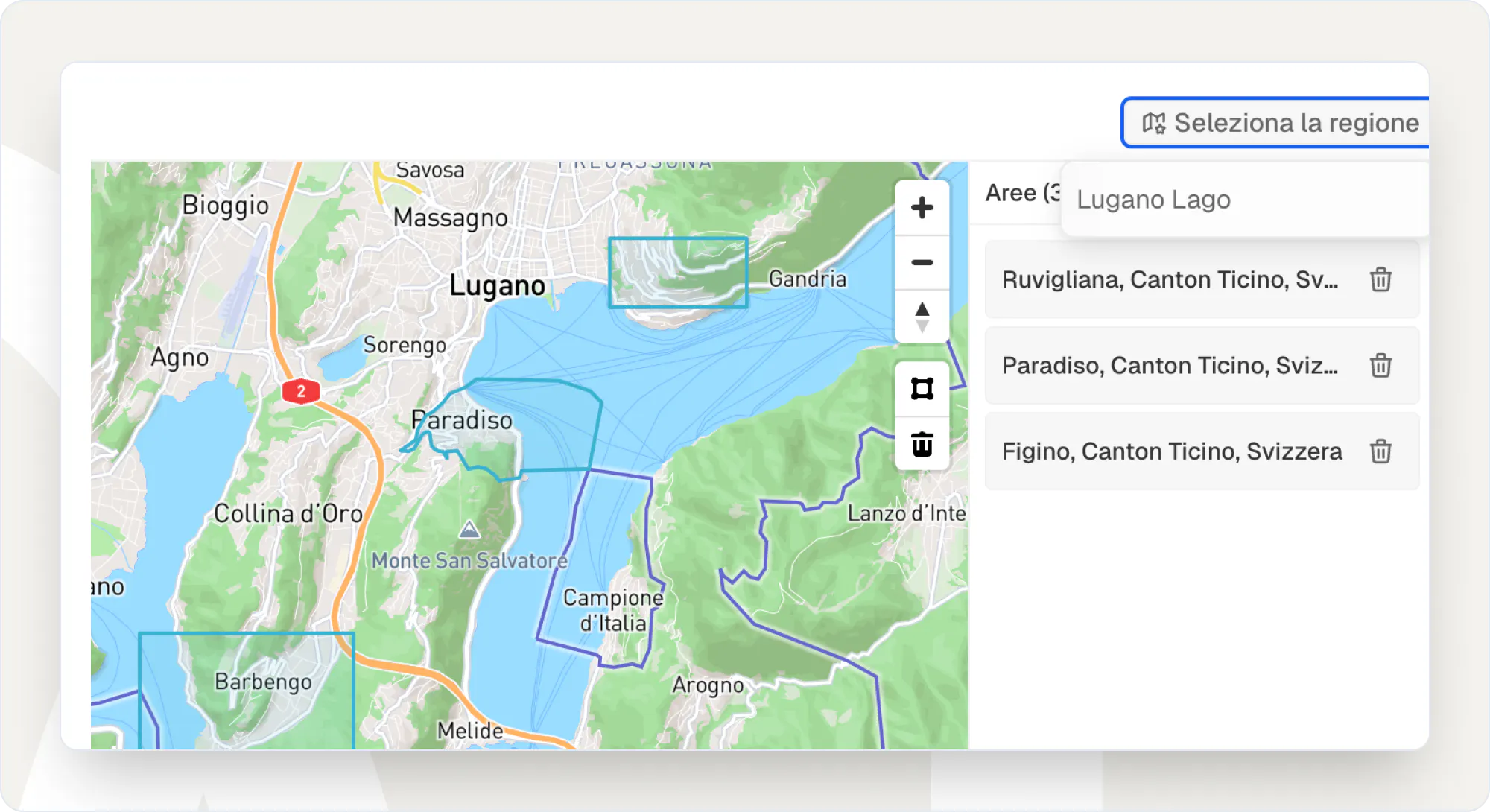1490x812 pixels.
Task: Reset map bearing with compass arrow
Action: coord(922,317)
